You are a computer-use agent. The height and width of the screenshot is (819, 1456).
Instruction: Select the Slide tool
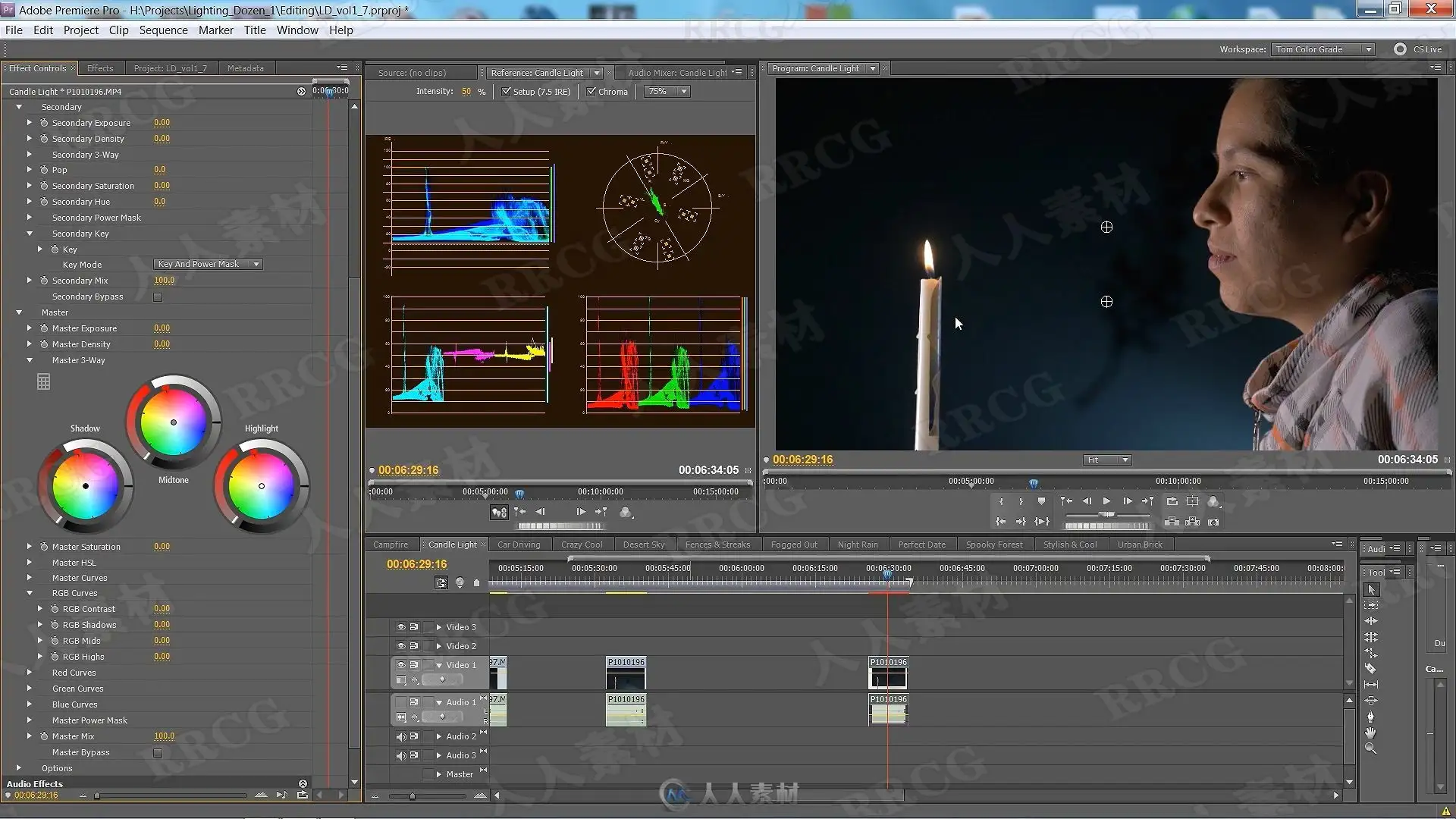pos(1371,701)
